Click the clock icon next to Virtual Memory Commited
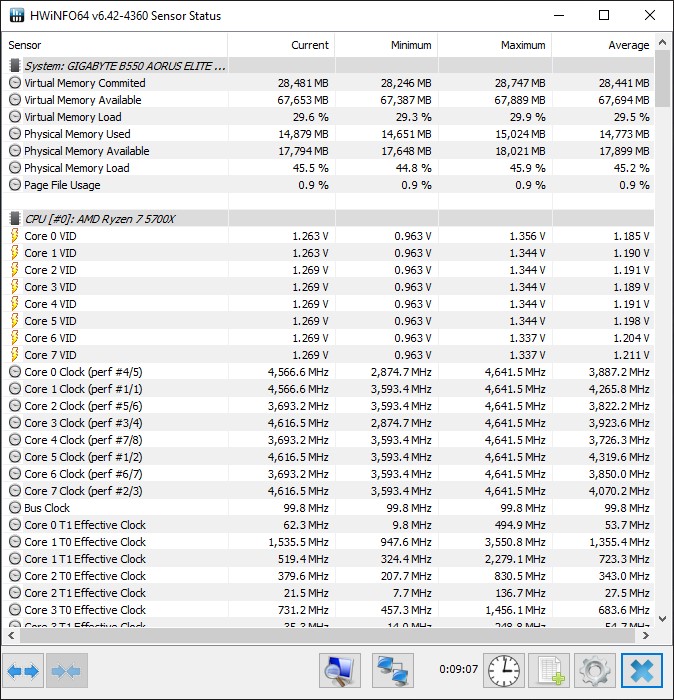674x700 pixels. pyautogui.click(x=15, y=83)
